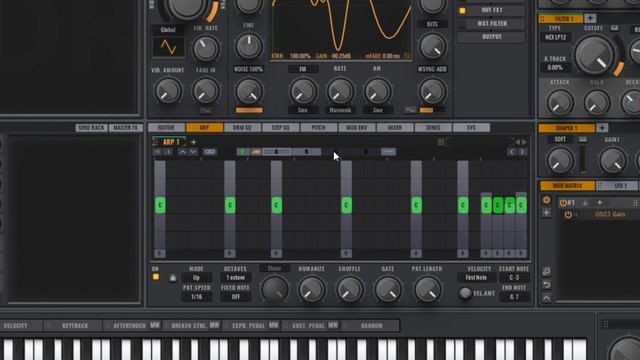Viewport: 640px width, 360px height.
Task: Open the three-dots menu in the arp pattern bar
Action: click(x=389, y=152)
